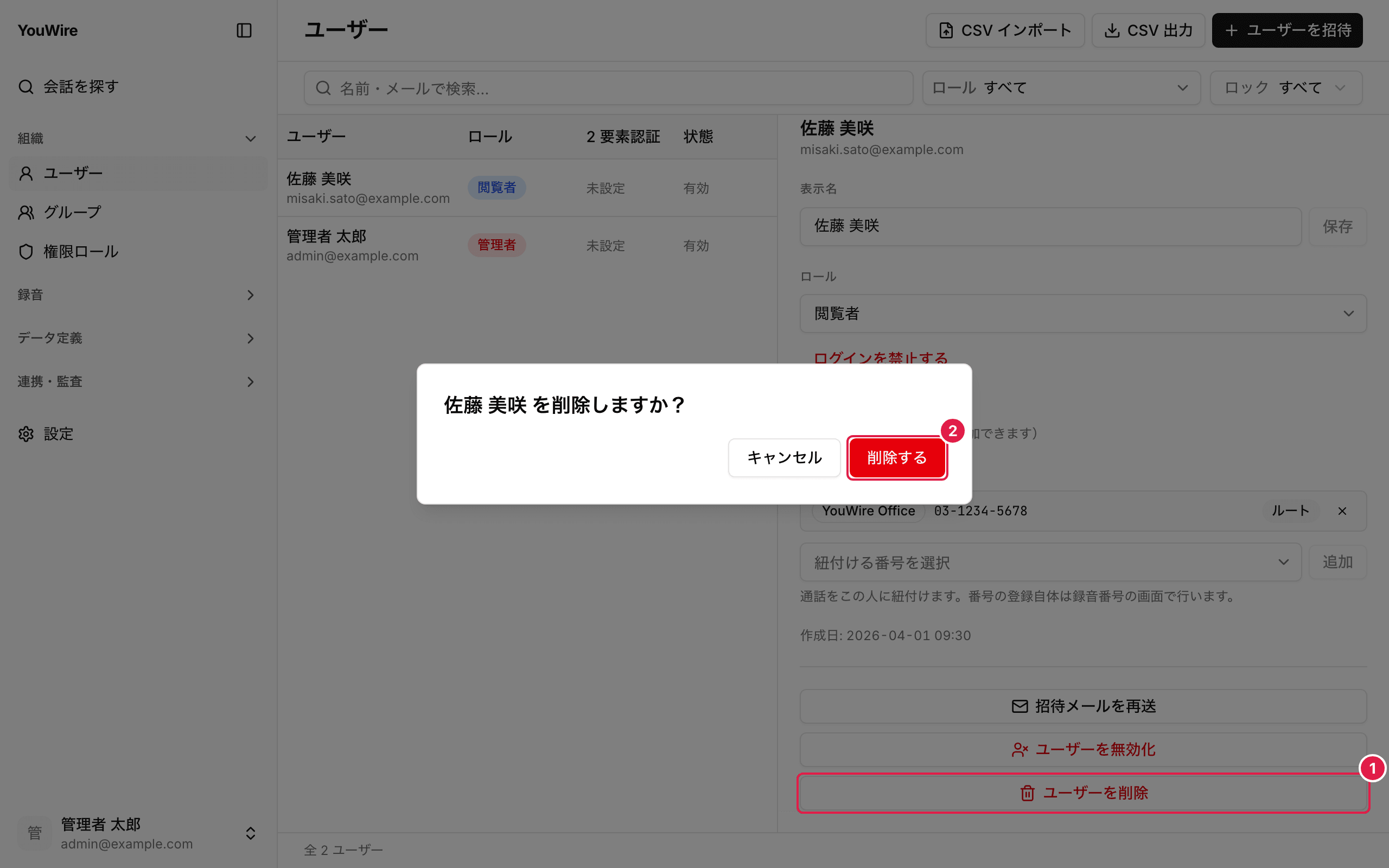Image resolution: width=1389 pixels, height=868 pixels.
Task: Click キャンセル in the delete dialog
Action: point(784,457)
